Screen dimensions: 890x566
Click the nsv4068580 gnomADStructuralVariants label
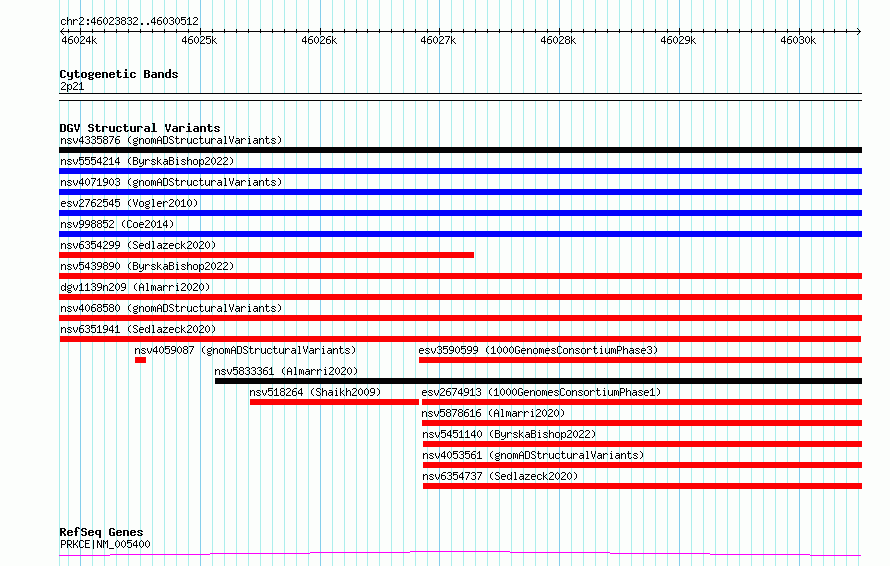pyautogui.click(x=171, y=308)
